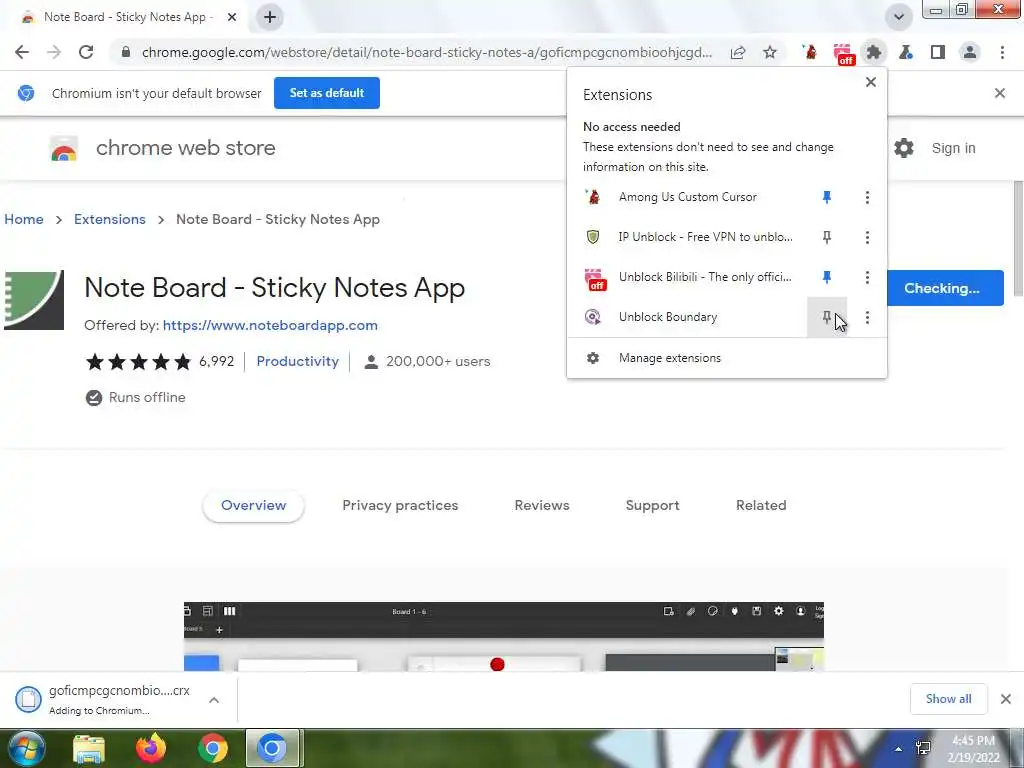This screenshot has height=768, width=1024.
Task: Close the Note Board browser tab
Action: [232, 17]
